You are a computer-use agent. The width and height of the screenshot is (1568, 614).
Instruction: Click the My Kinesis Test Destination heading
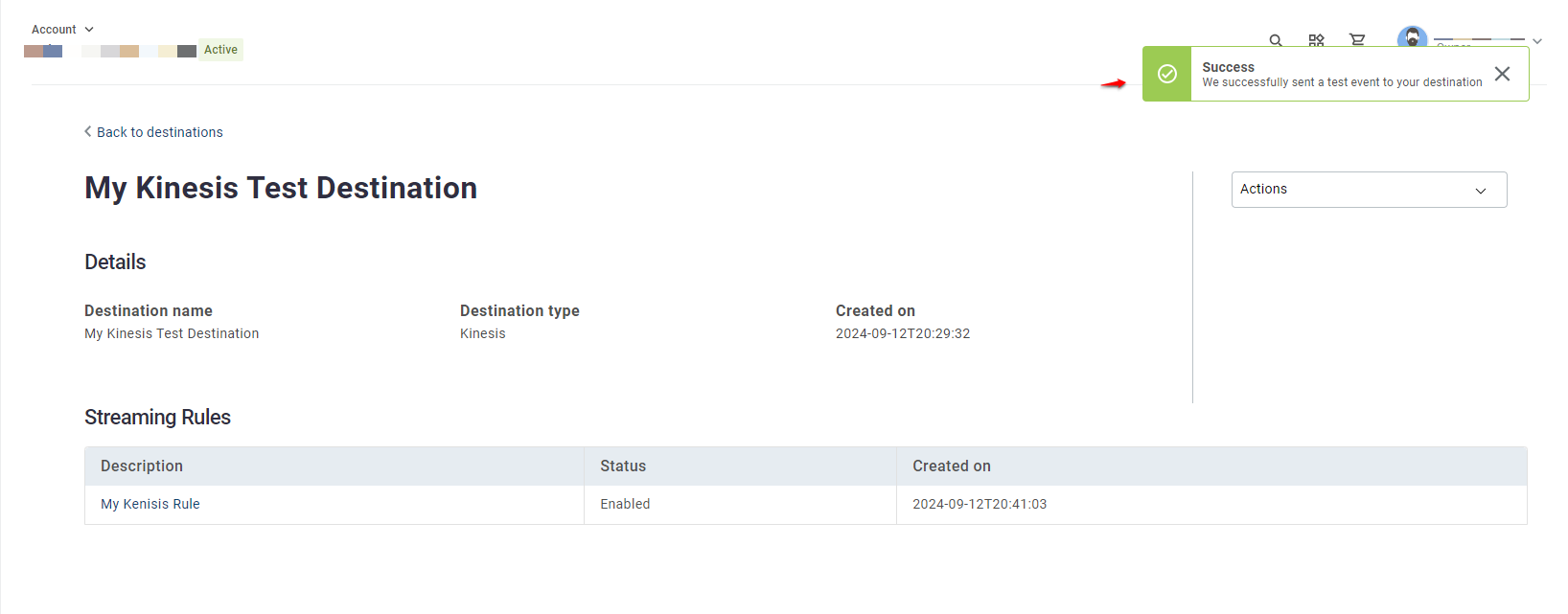tap(281, 188)
